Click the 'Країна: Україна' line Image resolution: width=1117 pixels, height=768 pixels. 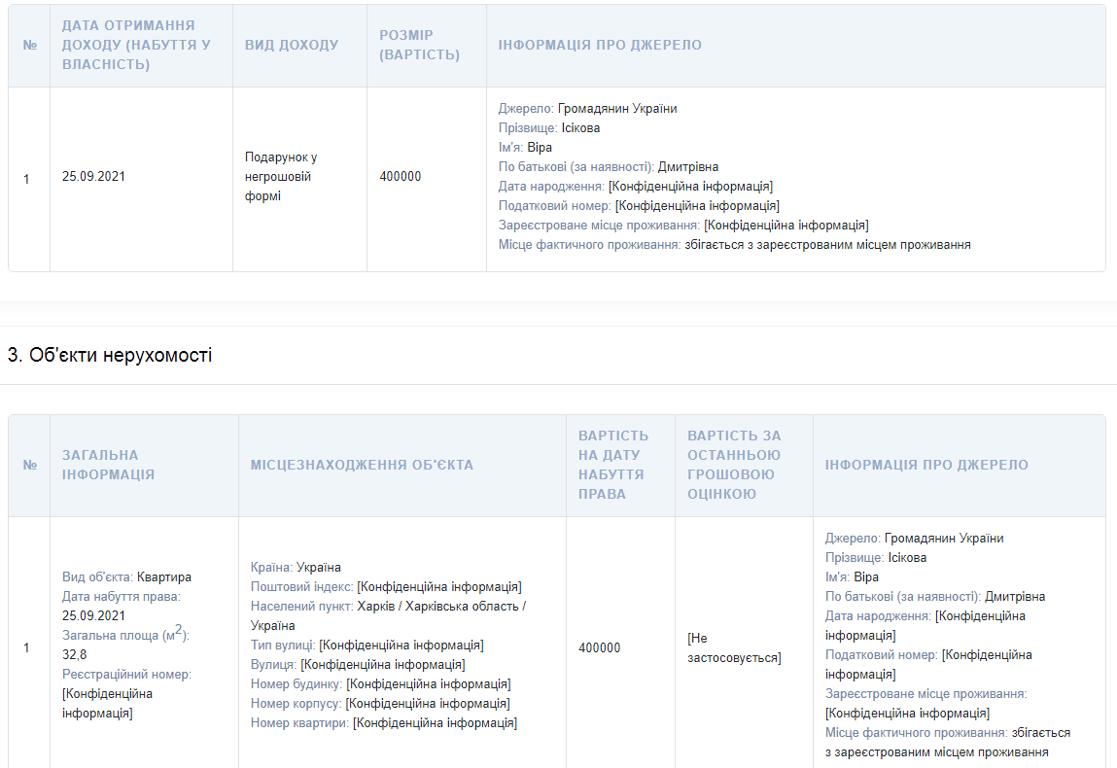296,567
